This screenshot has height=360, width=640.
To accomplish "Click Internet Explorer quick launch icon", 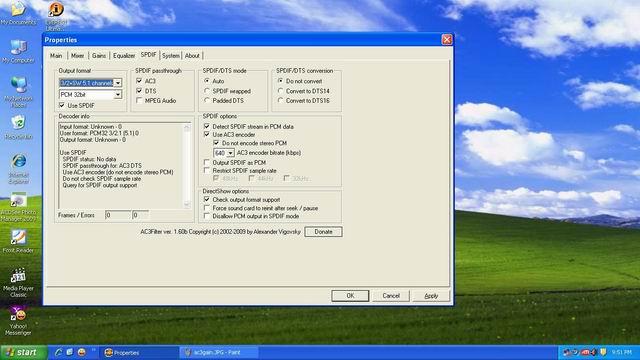I will tap(58, 352).
